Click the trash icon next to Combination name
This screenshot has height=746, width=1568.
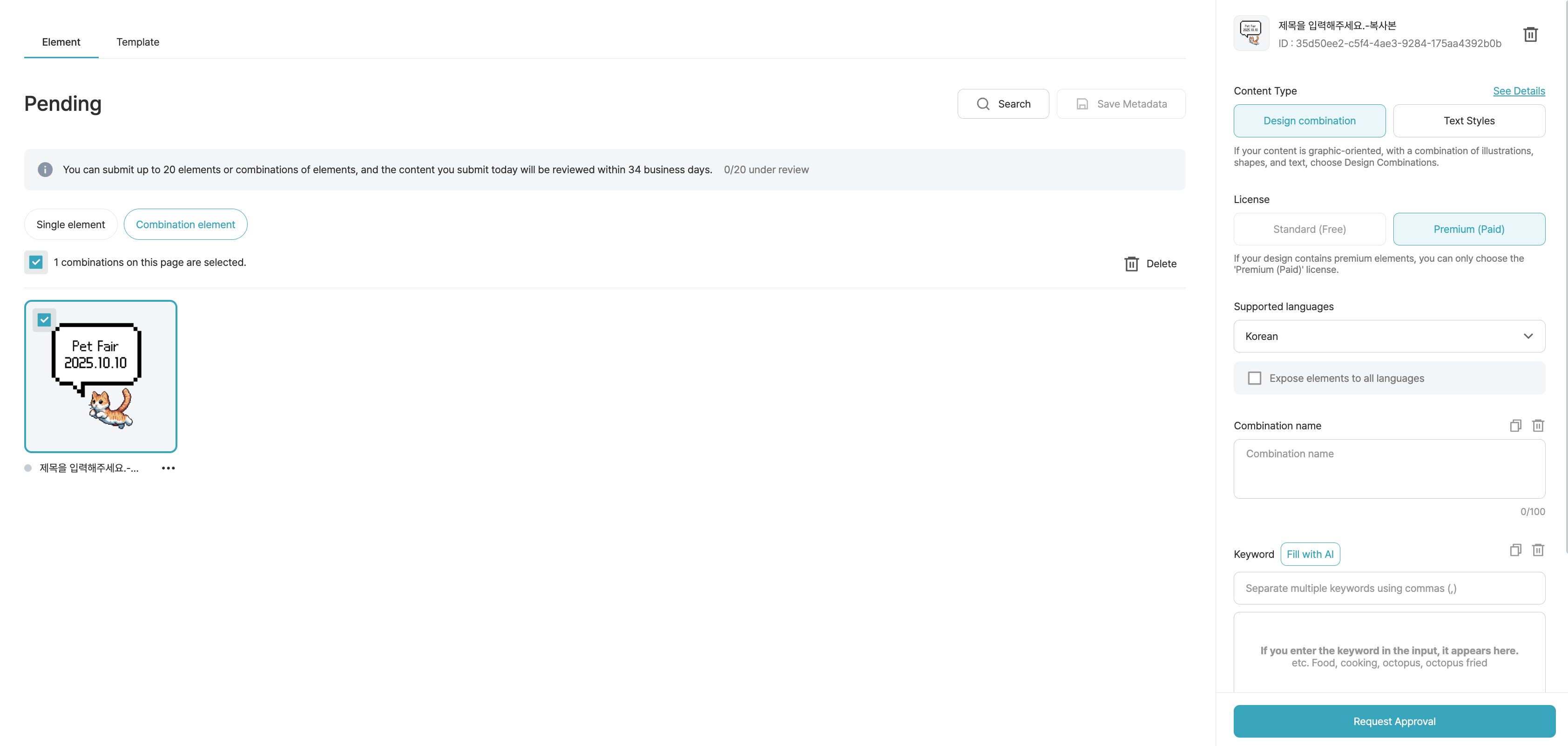point(1538,426)
